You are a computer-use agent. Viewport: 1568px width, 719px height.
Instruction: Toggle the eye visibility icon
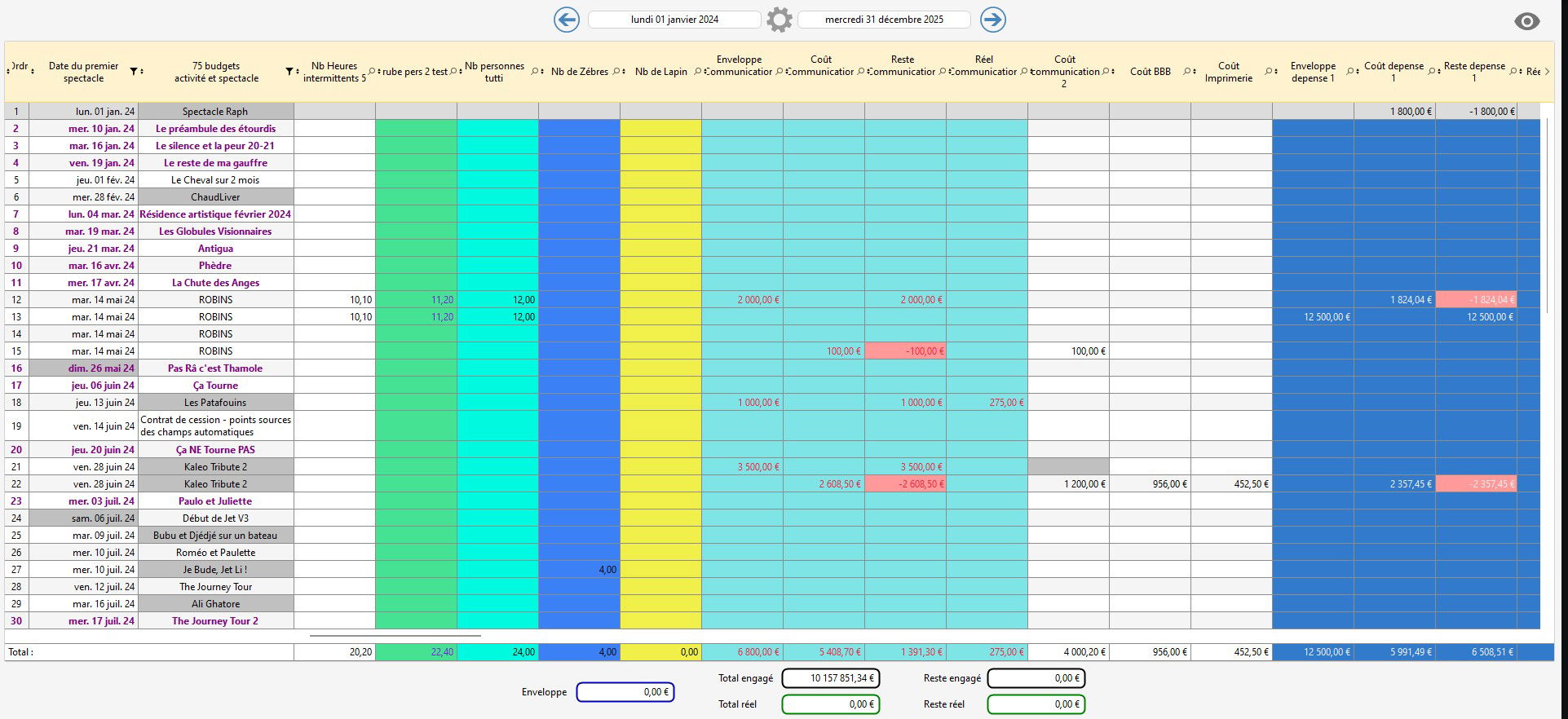point(1526,22)
